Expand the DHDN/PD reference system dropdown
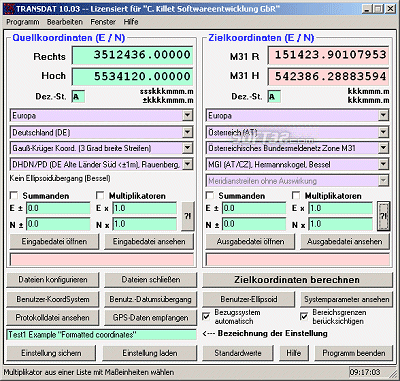The image size is (400, 381). click(x=188, y=164)
